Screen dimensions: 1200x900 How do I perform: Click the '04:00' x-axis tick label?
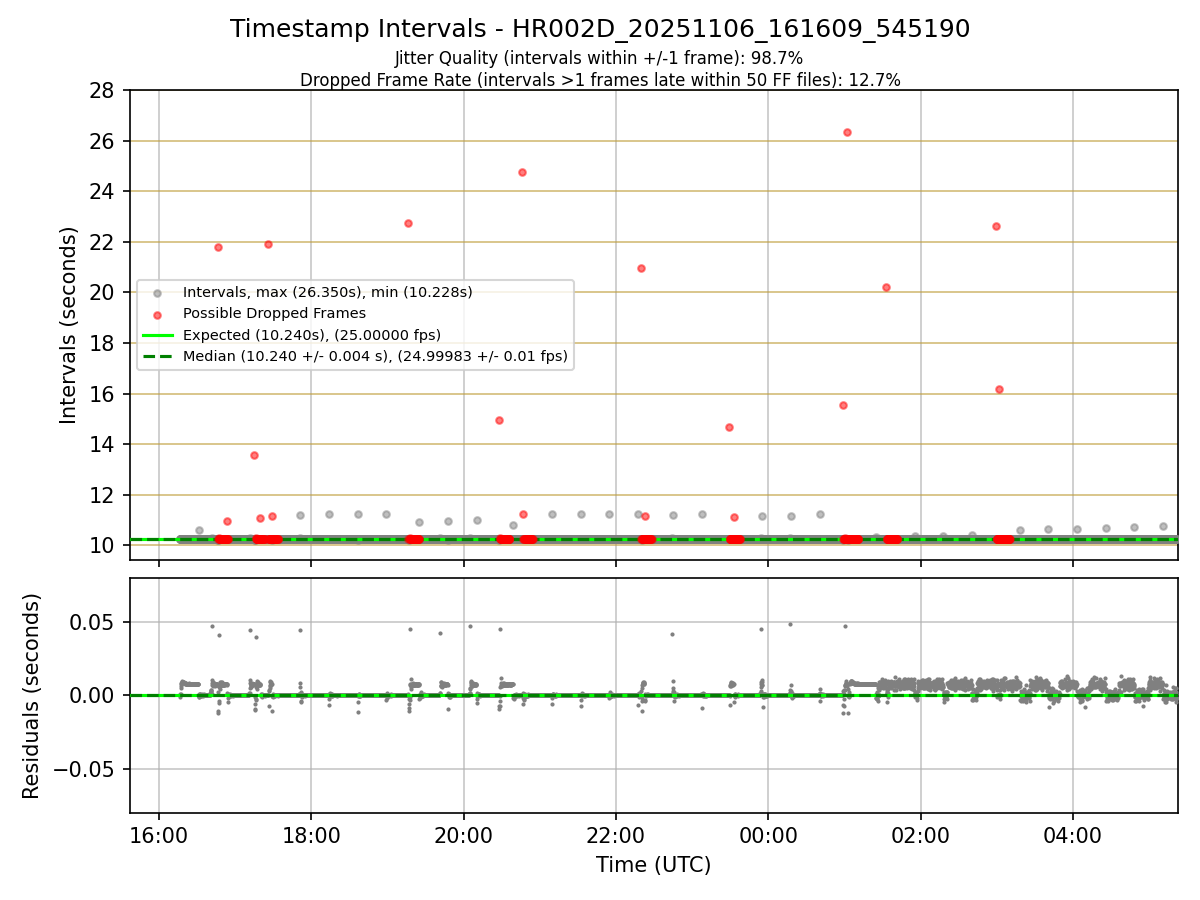pos(1073,834)
